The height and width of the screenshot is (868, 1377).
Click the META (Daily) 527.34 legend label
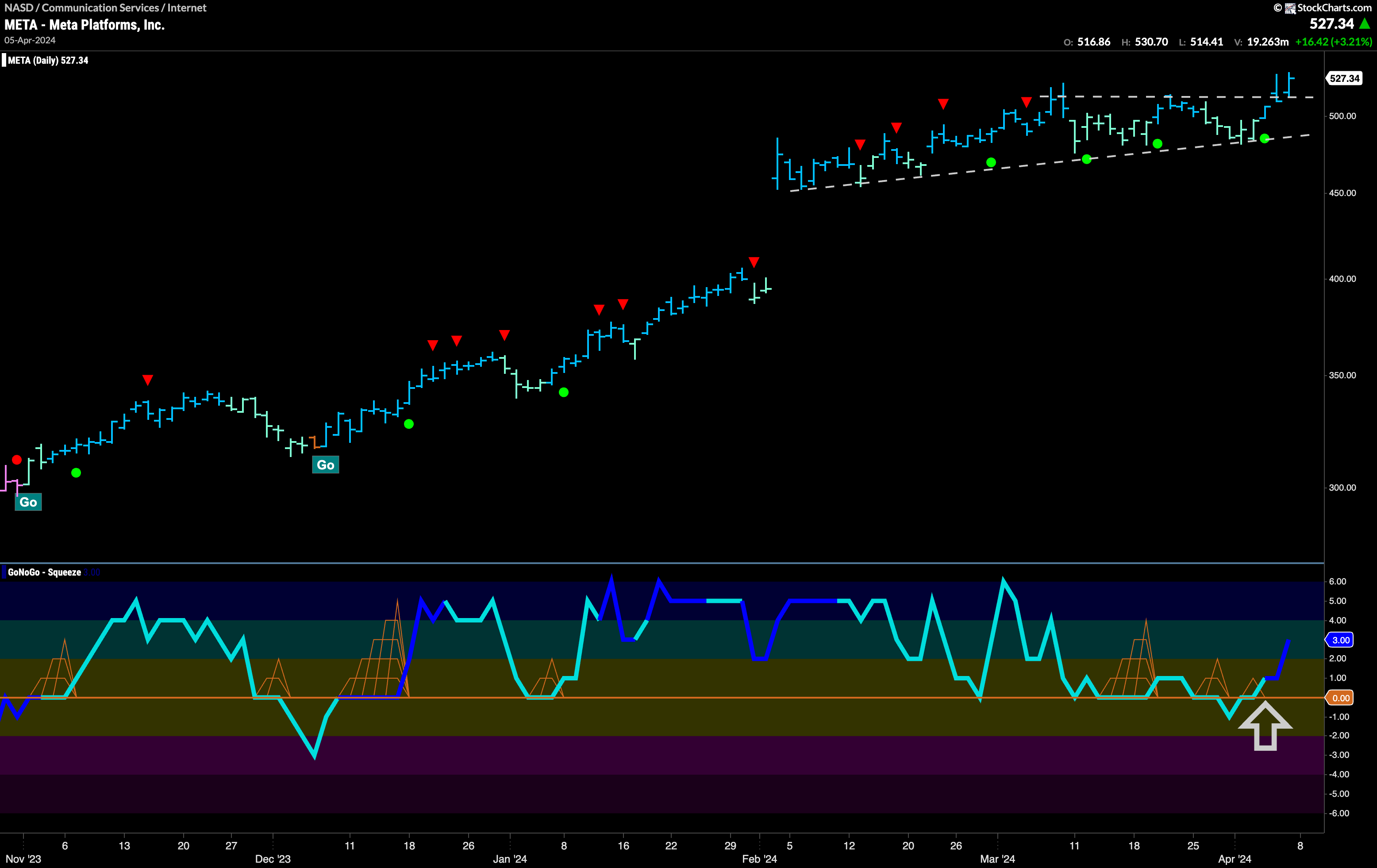click(48, 61)
